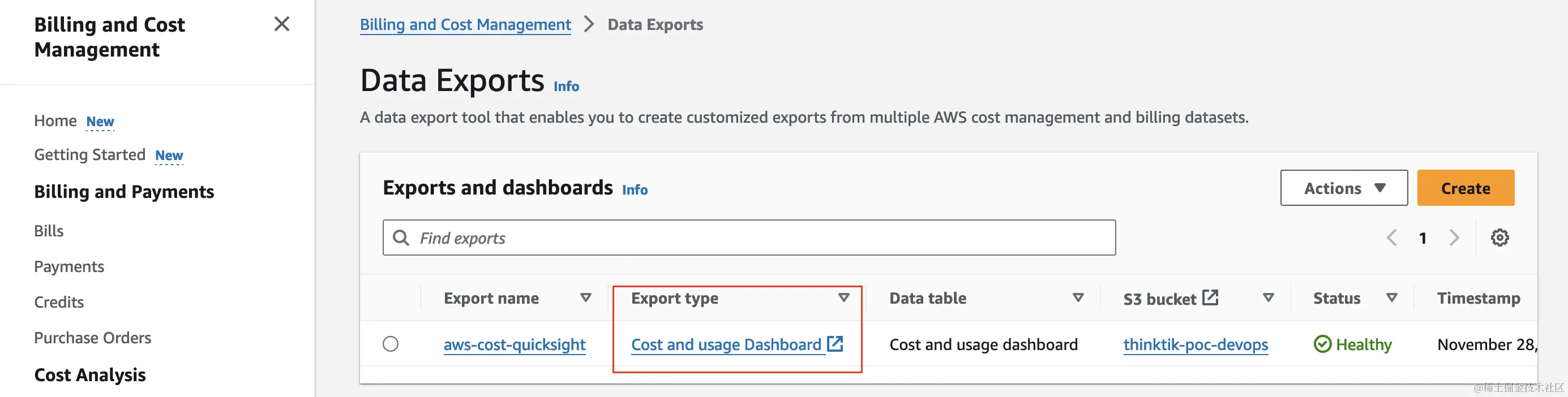
Task: Click the Status column header text
Action: tap(1336, 298)
